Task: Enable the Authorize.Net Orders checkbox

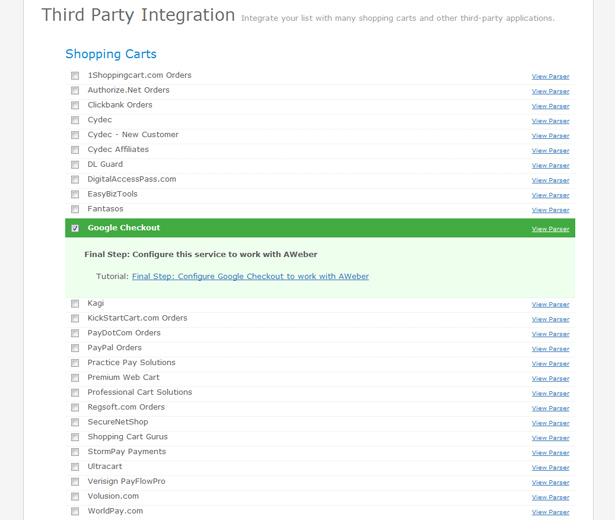Action: tap(75, 91)
